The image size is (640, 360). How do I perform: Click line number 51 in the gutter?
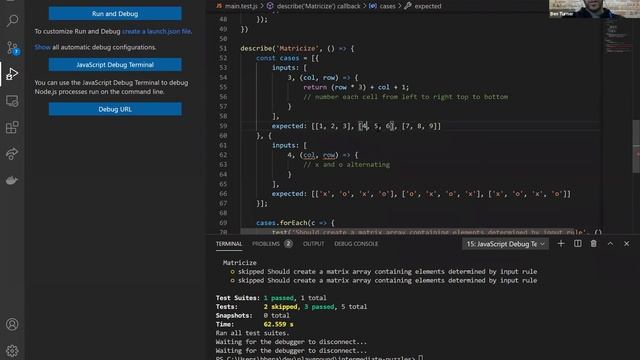(223, 49)
